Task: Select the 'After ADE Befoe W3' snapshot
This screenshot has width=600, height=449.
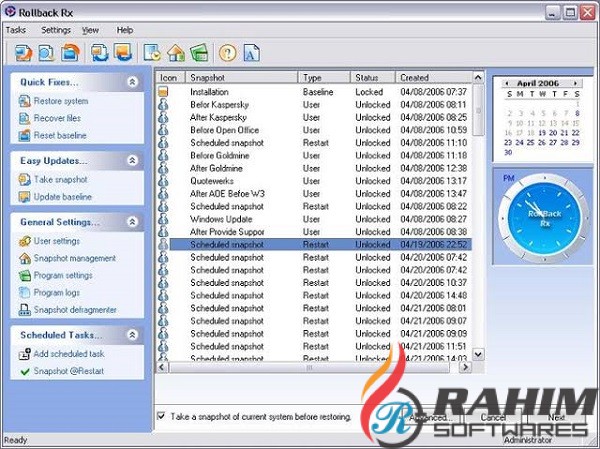Action: tap(315, 194)
